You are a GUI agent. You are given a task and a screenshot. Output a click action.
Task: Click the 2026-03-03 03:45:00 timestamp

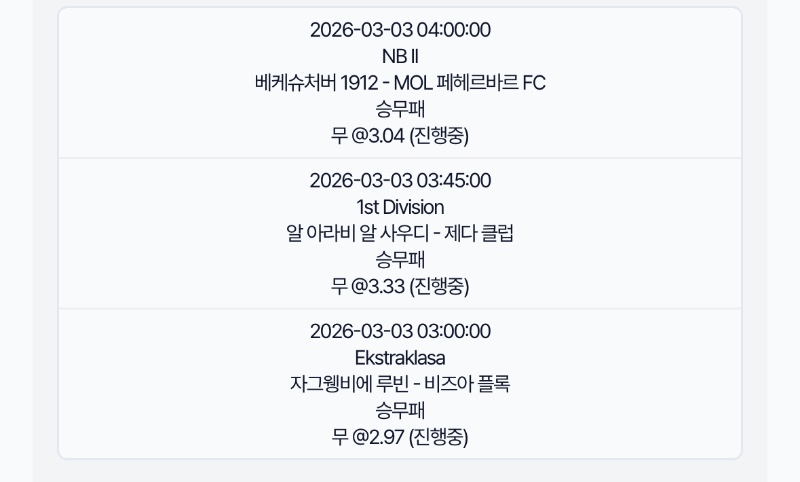(x=400, y=181)
